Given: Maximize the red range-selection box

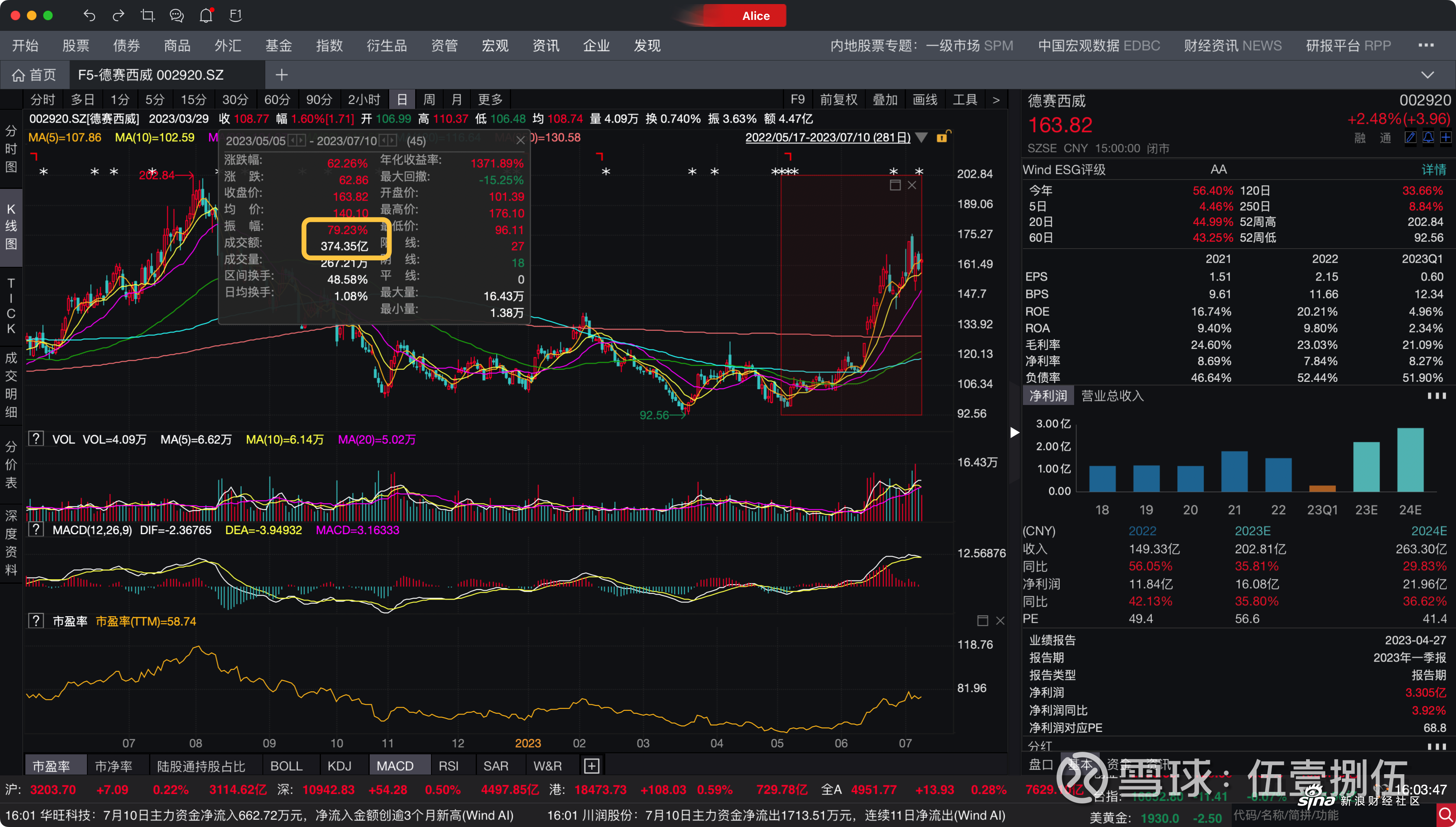Looking at the screenshot, I should pyautogui.click(x=895, y=185).
